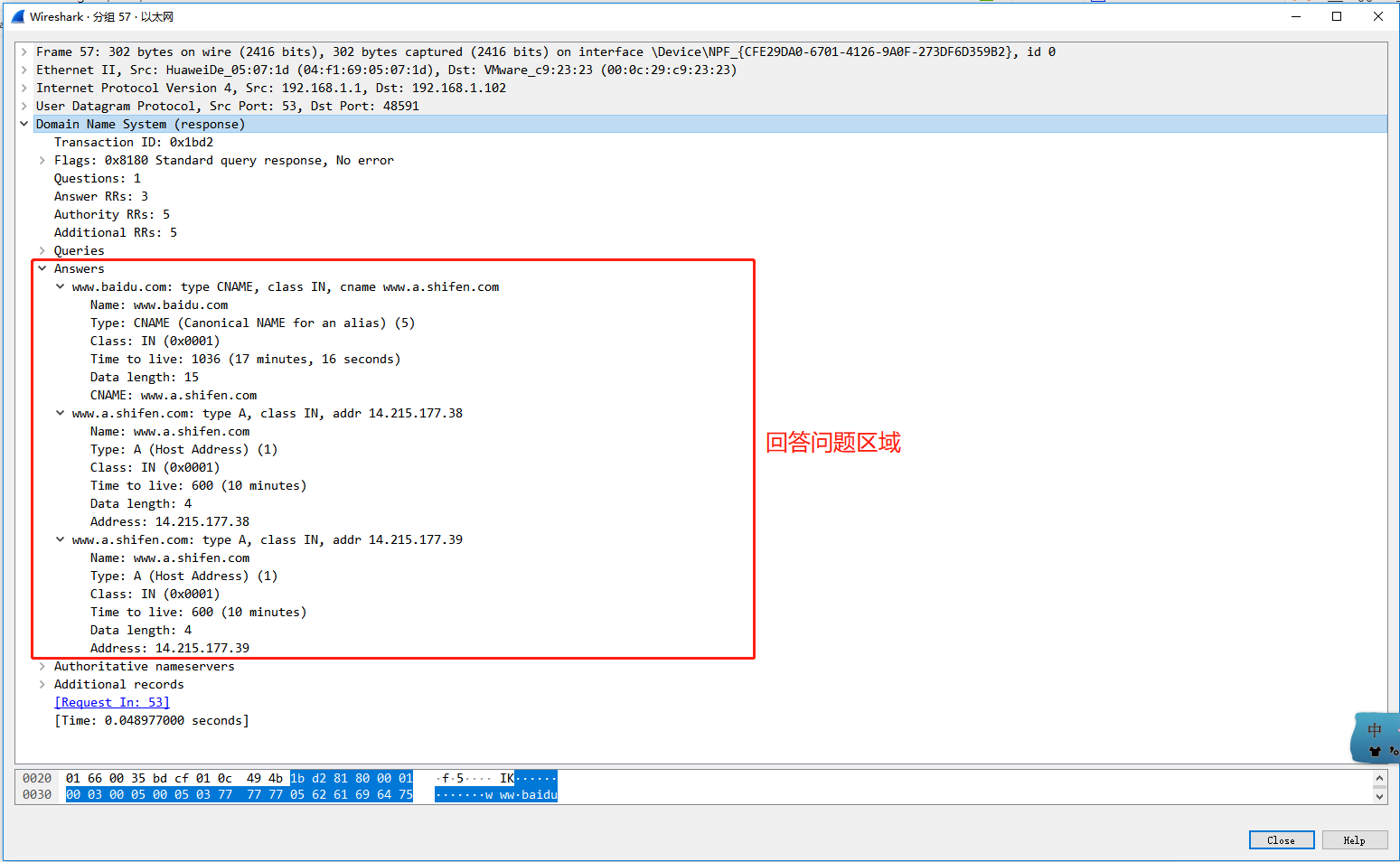Image resolution: width=1400 pixels, height=862 pixels.
Task: Expand the Frame 57 row
Action: pos(24,52)
